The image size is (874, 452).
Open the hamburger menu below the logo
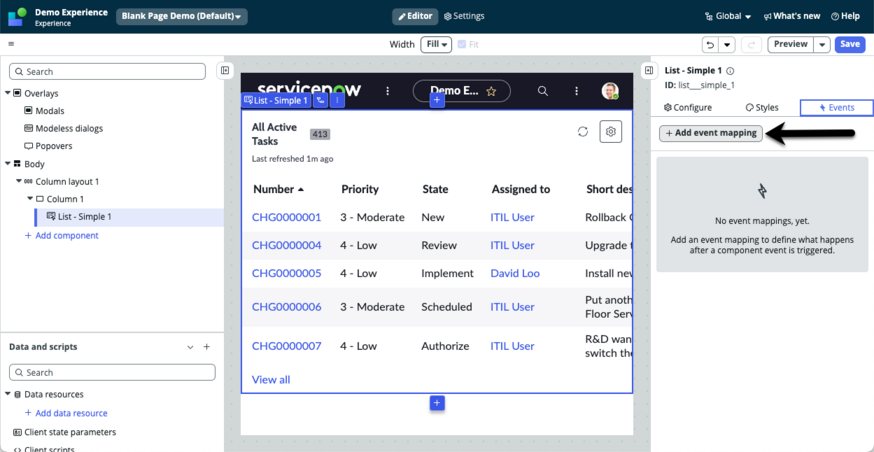click(11, 44)
